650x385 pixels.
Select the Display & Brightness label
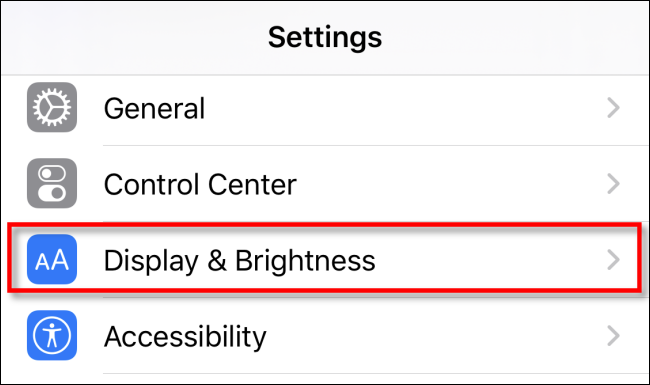[x=240, y=261]
